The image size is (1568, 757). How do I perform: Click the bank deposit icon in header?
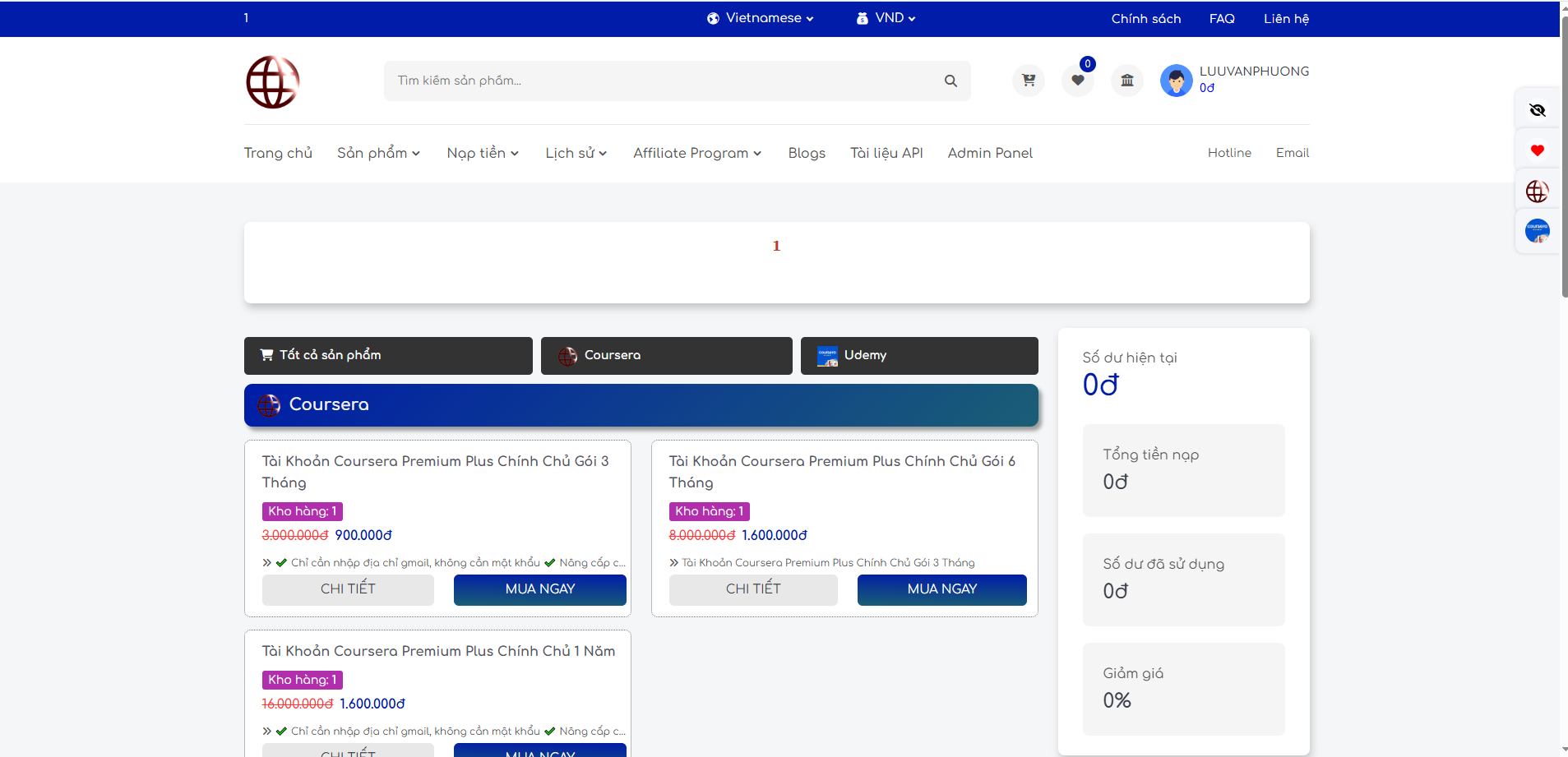coord(1127,81)
